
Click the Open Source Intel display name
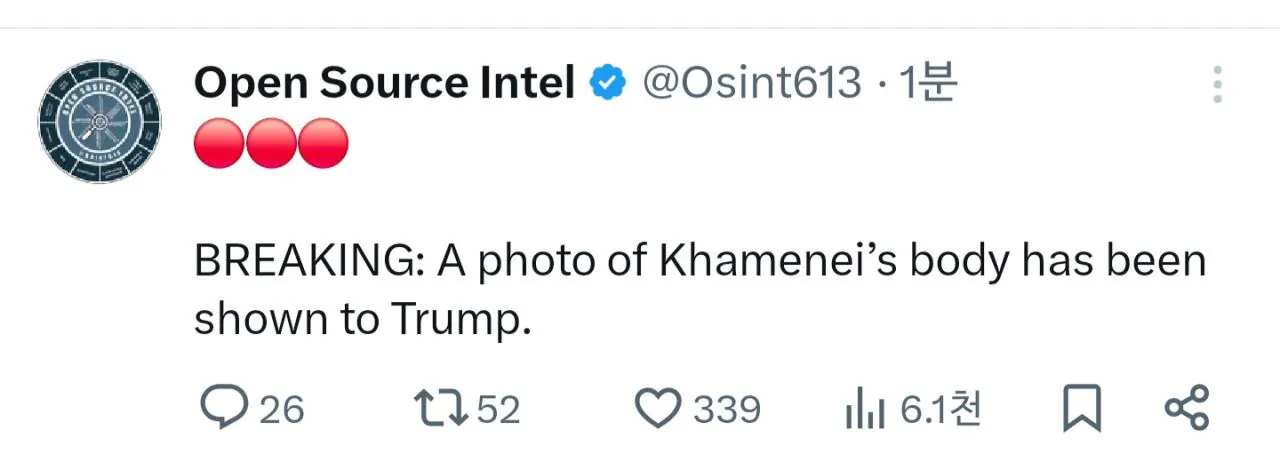384,84
